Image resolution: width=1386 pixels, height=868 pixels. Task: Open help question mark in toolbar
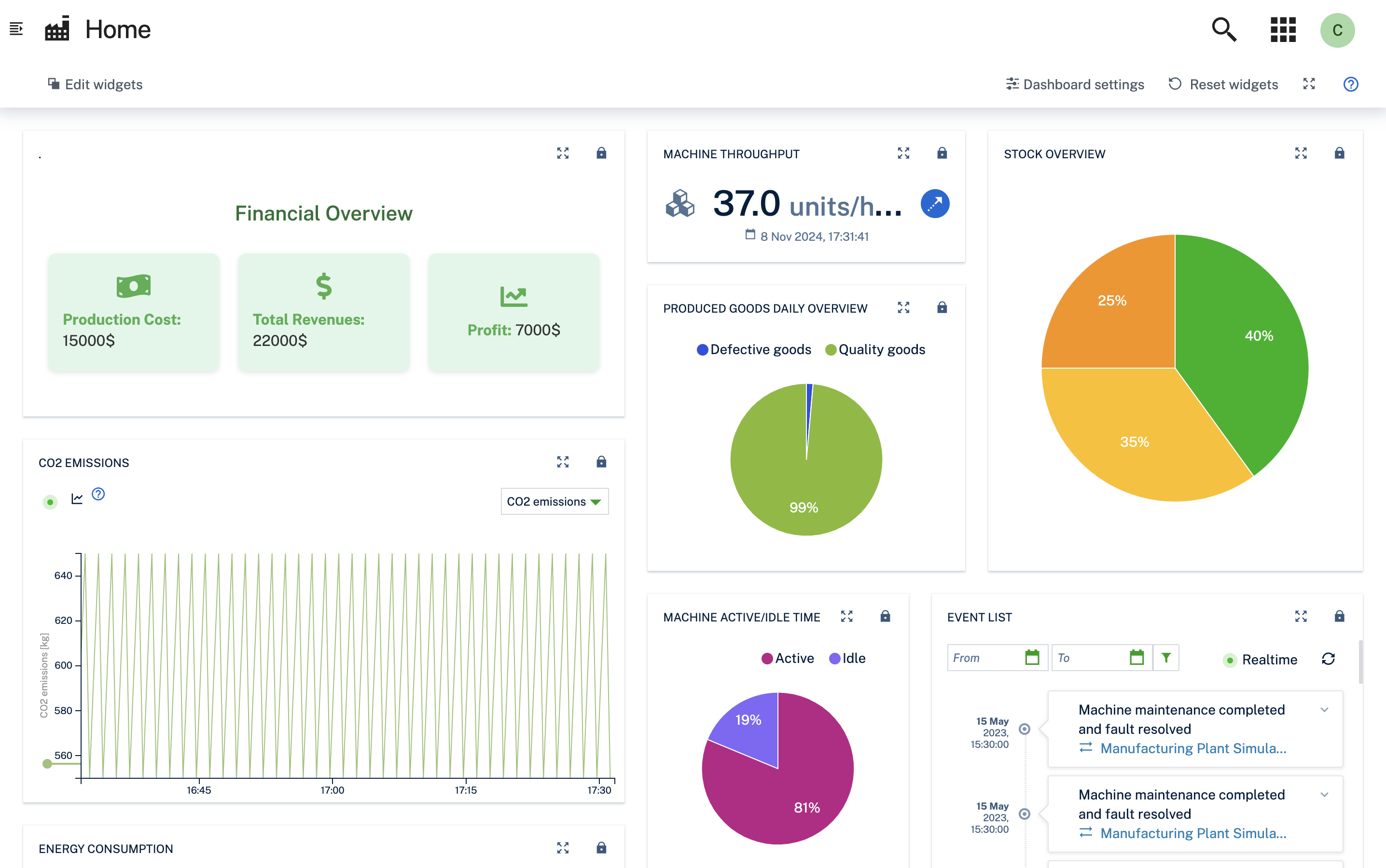click(x=1351, y=84)
